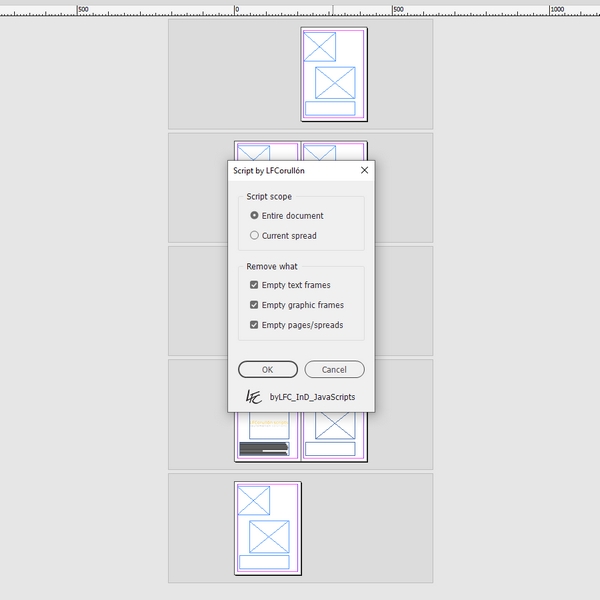Dismiss the dialog with Cancel
This screenshot has width=600, height=600.
pos(334,369)
